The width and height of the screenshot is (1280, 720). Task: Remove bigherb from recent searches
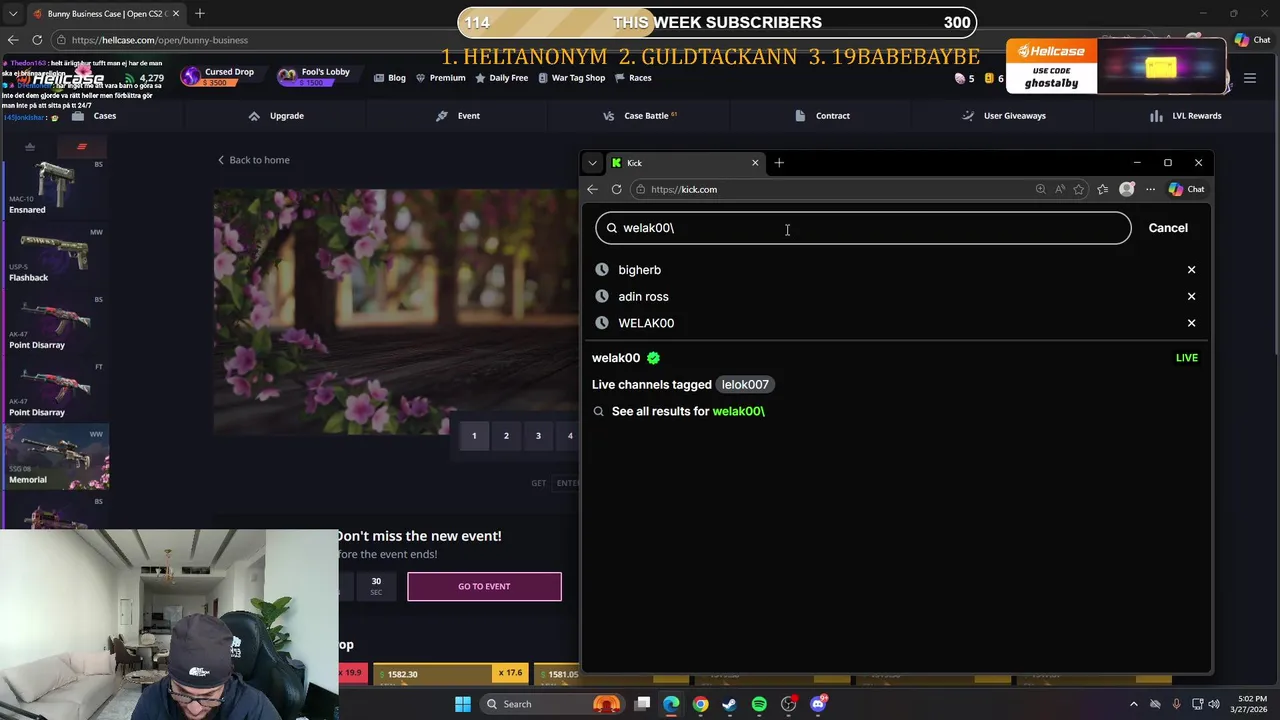click(x=1191, y=270)
